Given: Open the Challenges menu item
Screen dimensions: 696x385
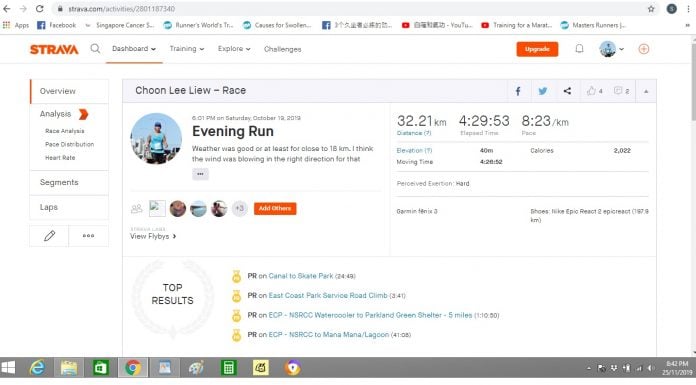Looking at the screenshot, I should tap(282, 49).
